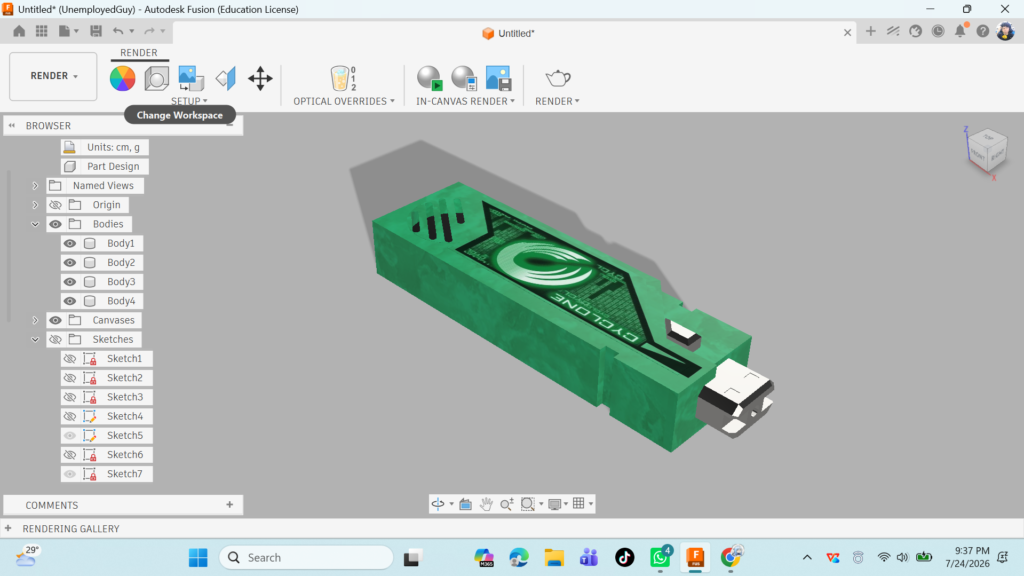Screen dimensions: 1024x576
Task: Click the Windows Start button
Action: coord(198,558)
